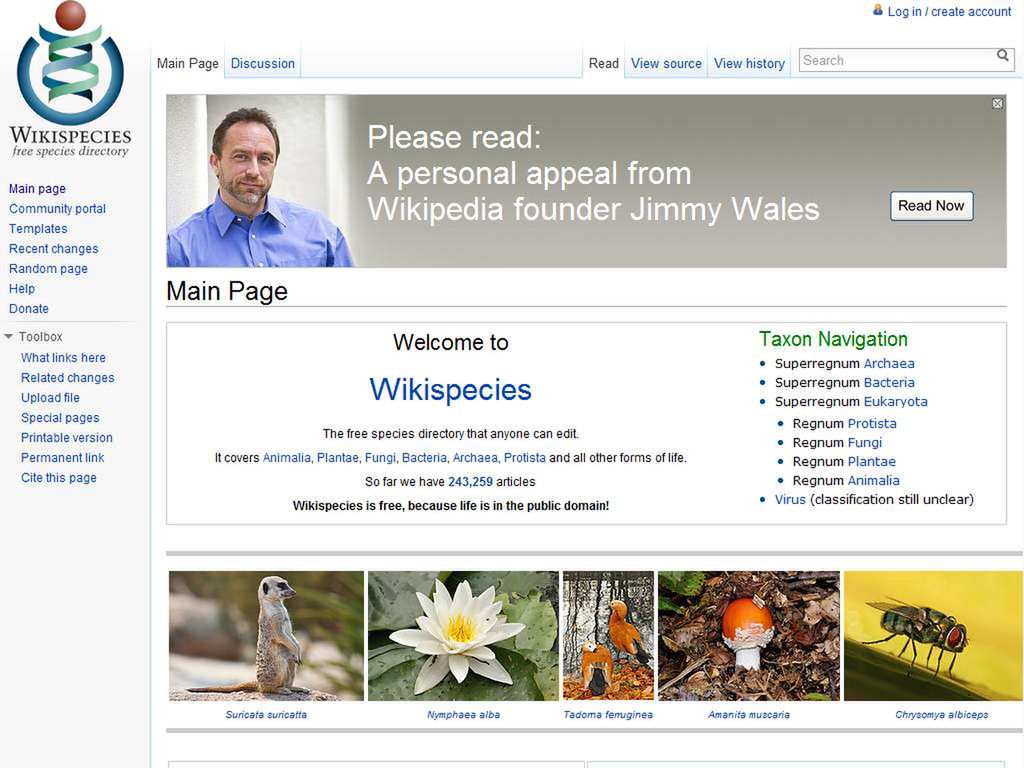Click the 243,259 article count link

coord(470,482)
